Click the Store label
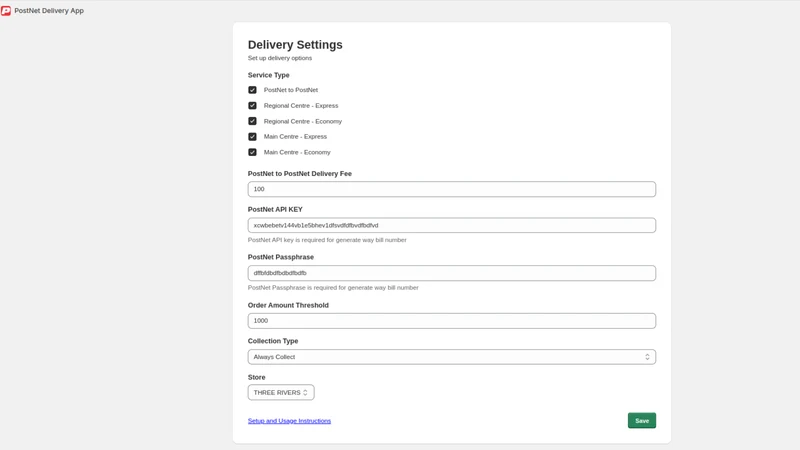800x450 pixels. [257, 377]
